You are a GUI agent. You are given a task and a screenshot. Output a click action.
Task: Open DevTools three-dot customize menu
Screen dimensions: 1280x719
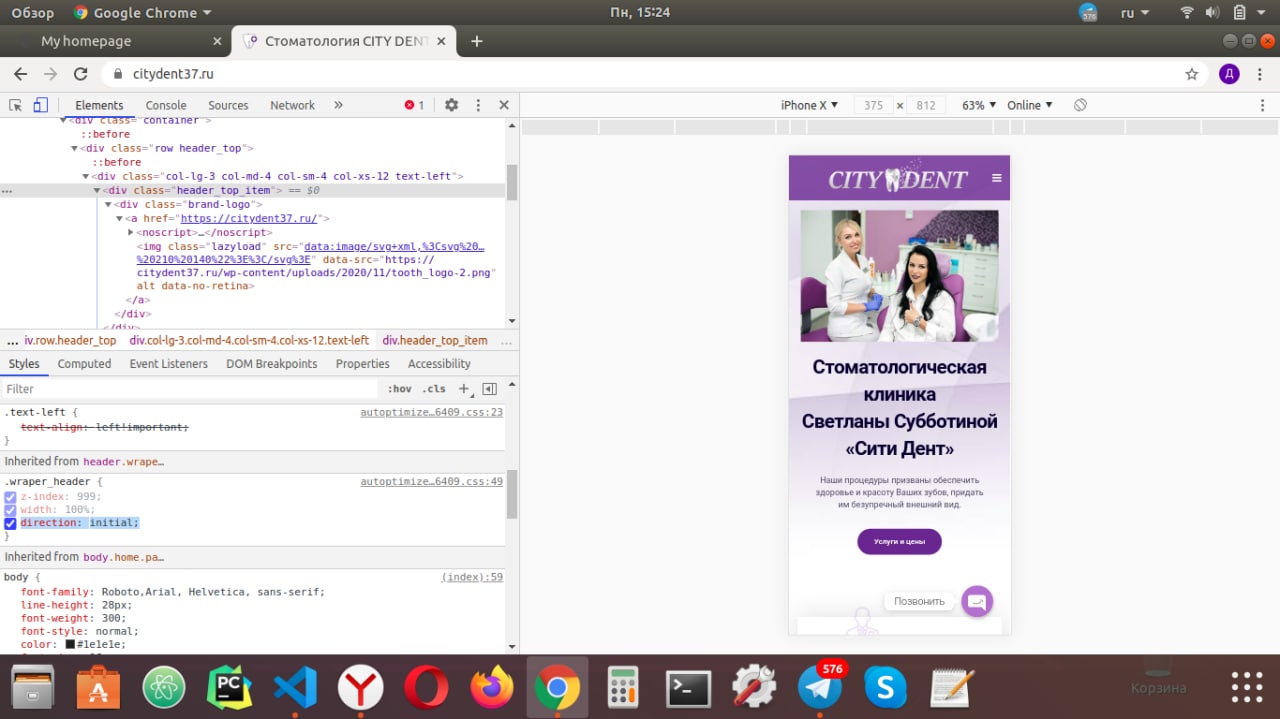coord(478,105)
